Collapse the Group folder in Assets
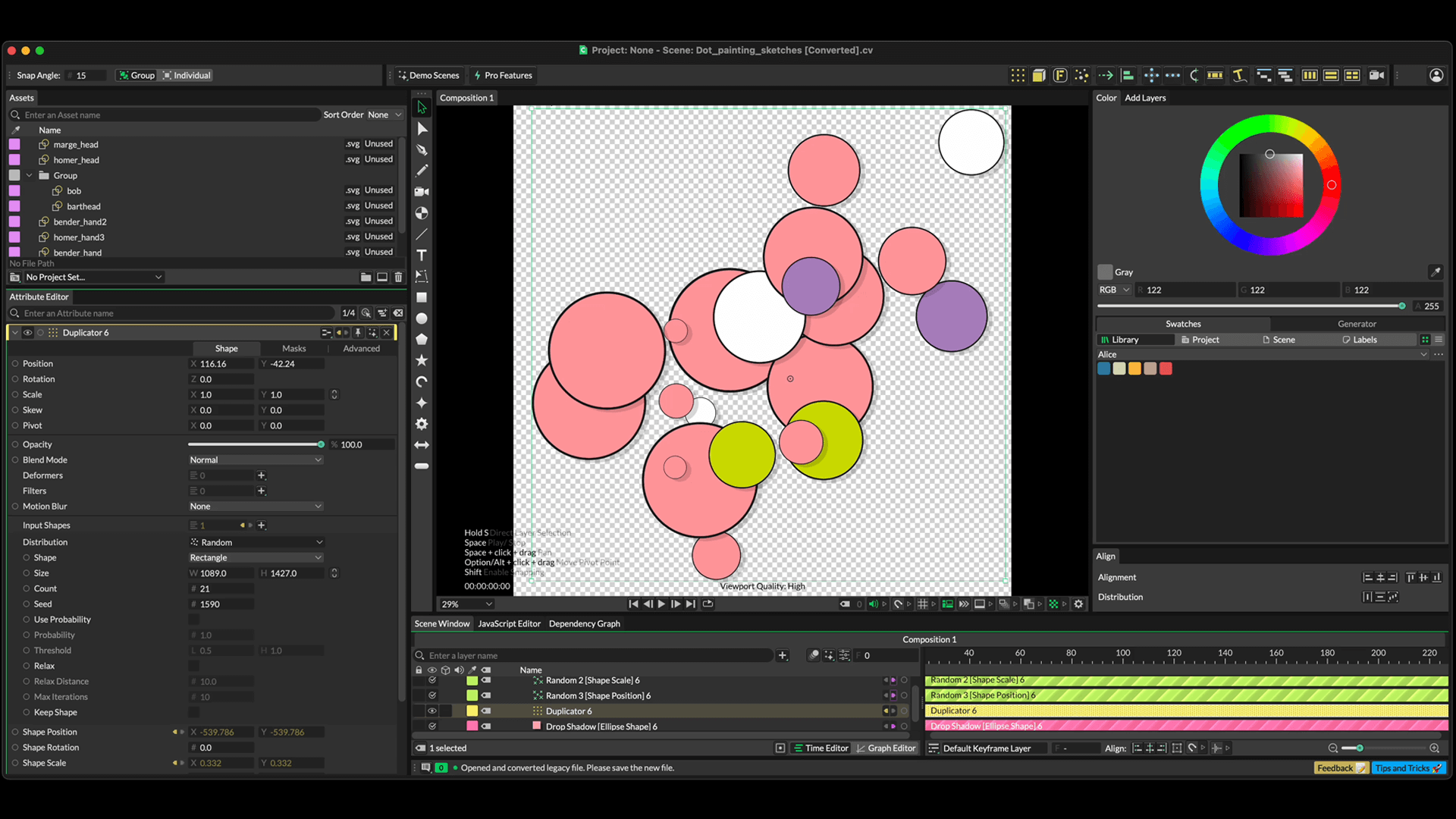The height and width of the screenshot is (819, 1456). tap(30, 175)
